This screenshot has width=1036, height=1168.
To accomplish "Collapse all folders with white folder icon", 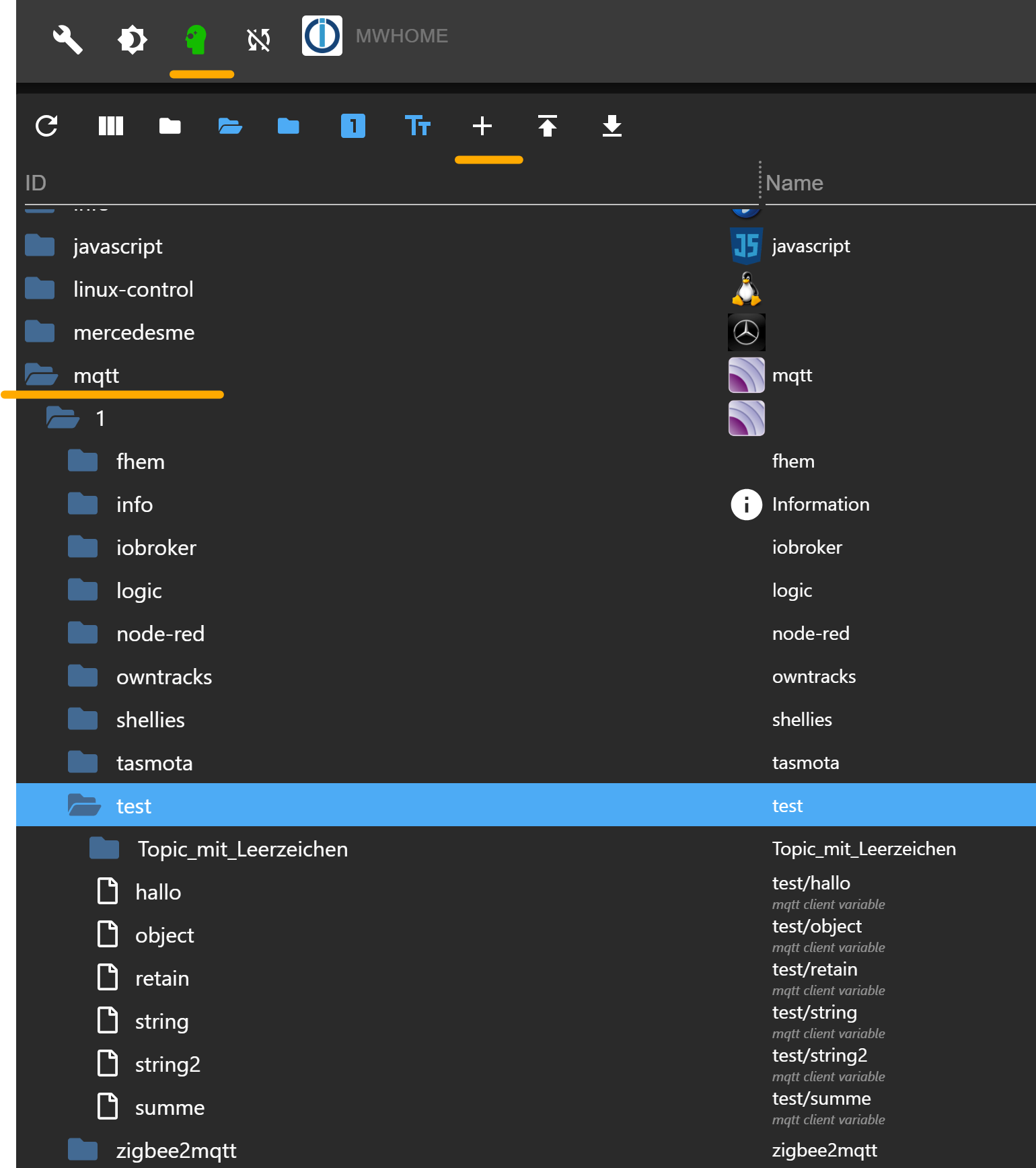I will click(170, 126).
